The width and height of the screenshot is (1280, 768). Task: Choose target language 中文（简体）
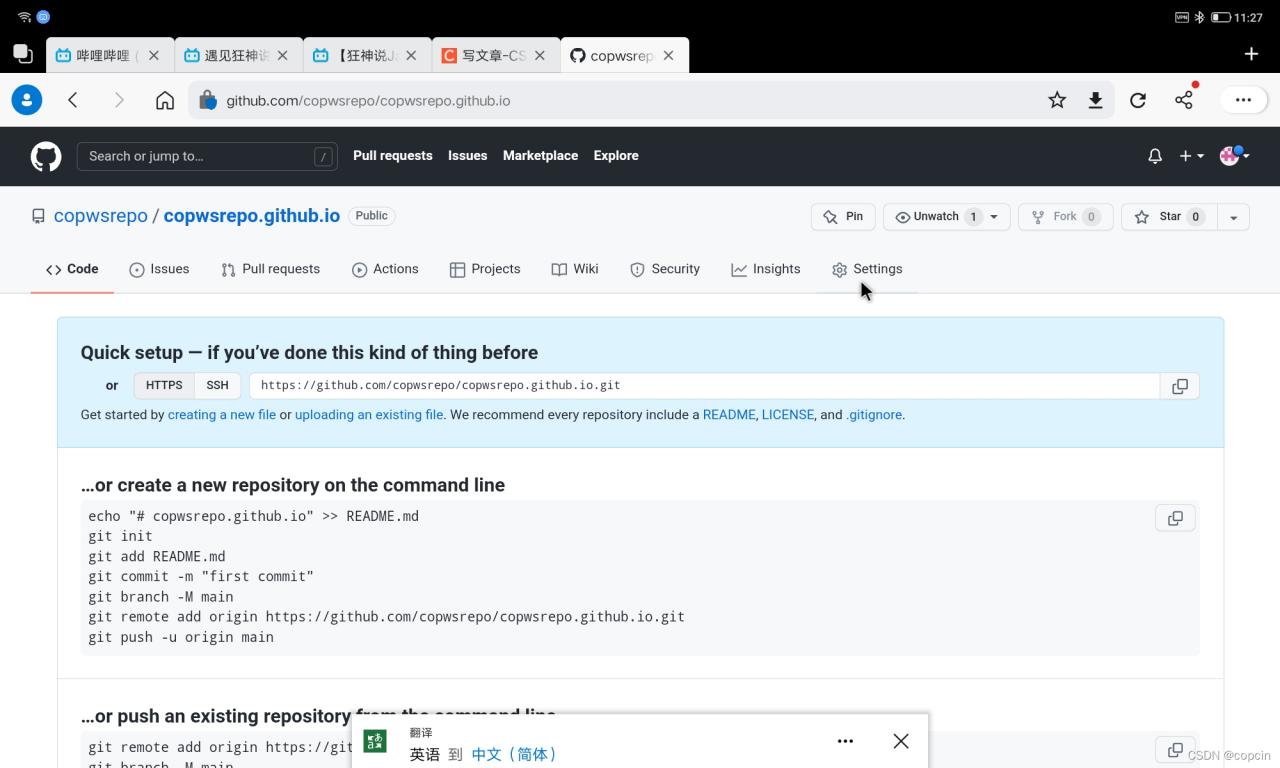(x=514, y=755)
